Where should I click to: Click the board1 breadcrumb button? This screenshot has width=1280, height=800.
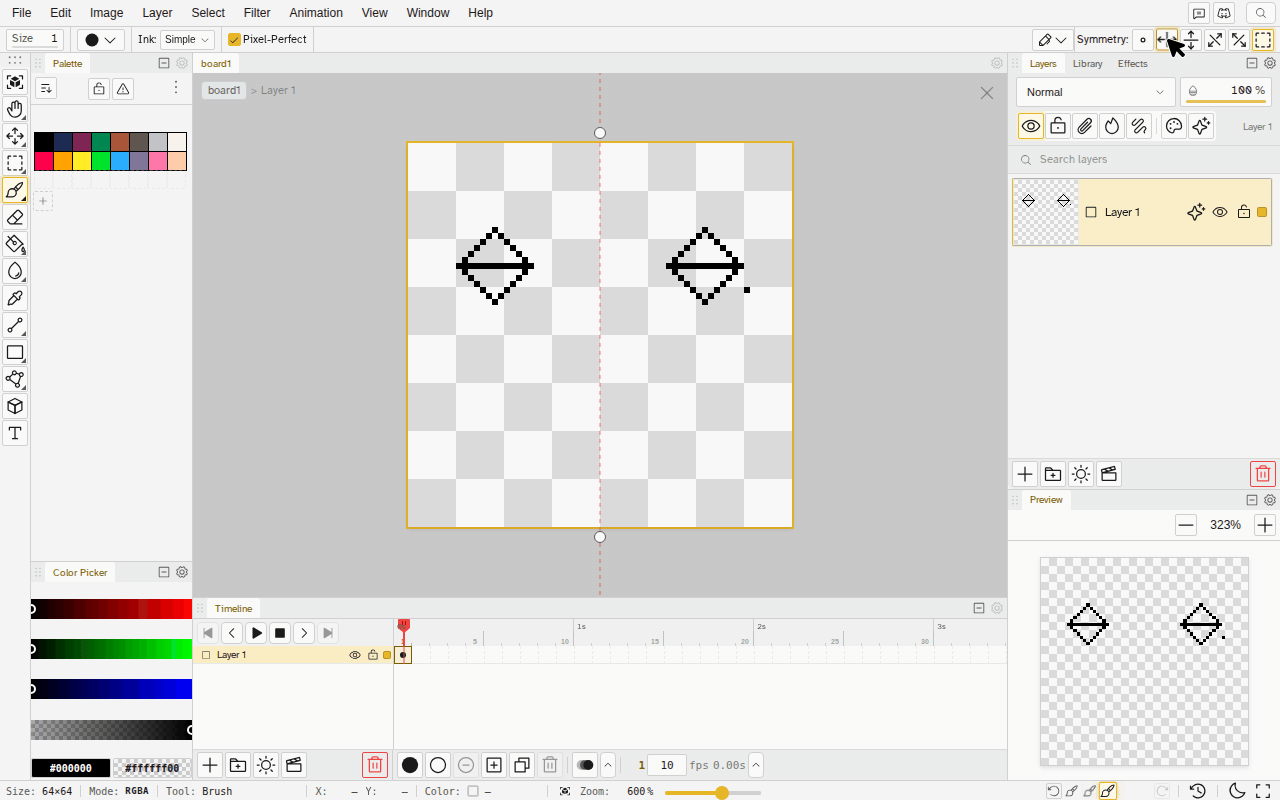click(224, 90)
